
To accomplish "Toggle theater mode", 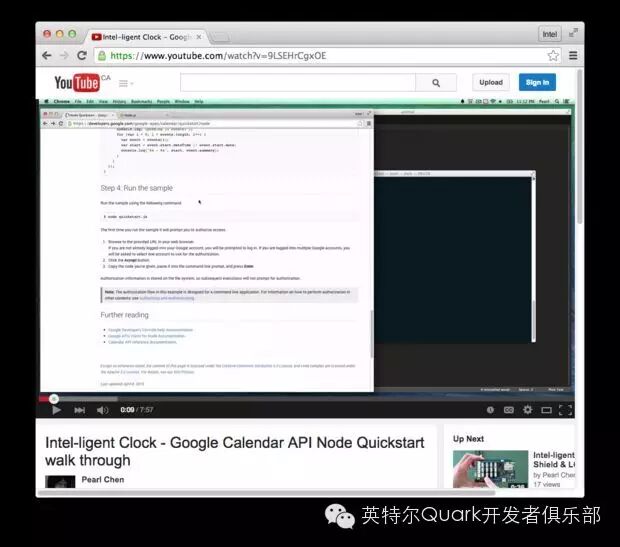I will coord(546,410).
